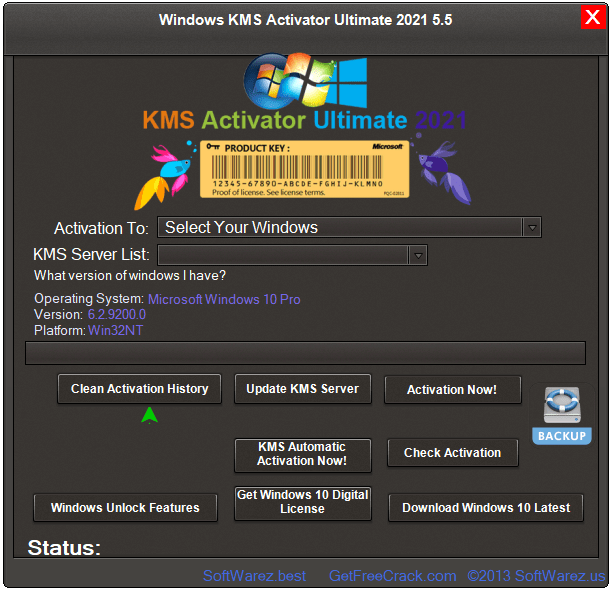Screen dimensions: 612x590
Task: Click the colorful betta fish icon
Action: point(165,174)
